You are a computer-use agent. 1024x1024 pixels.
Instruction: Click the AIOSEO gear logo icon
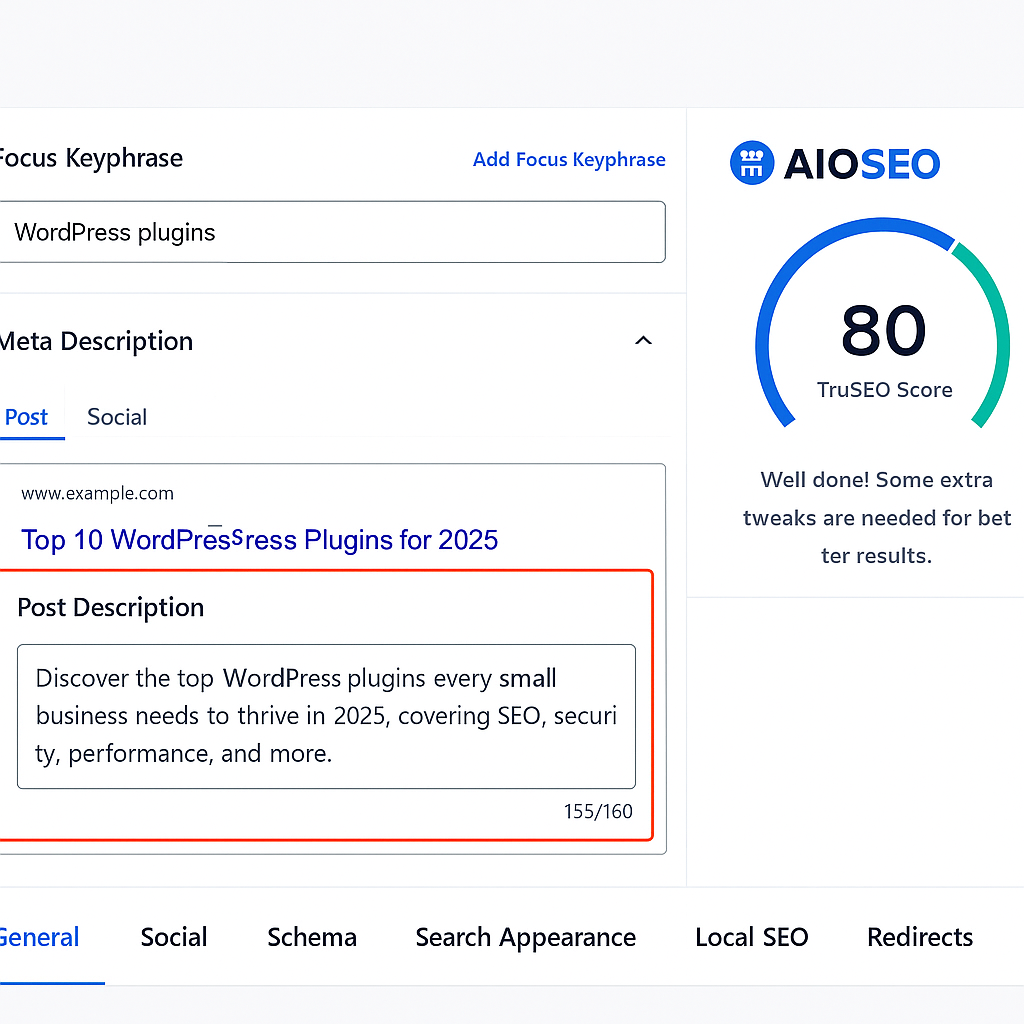[x=752, y=163]
